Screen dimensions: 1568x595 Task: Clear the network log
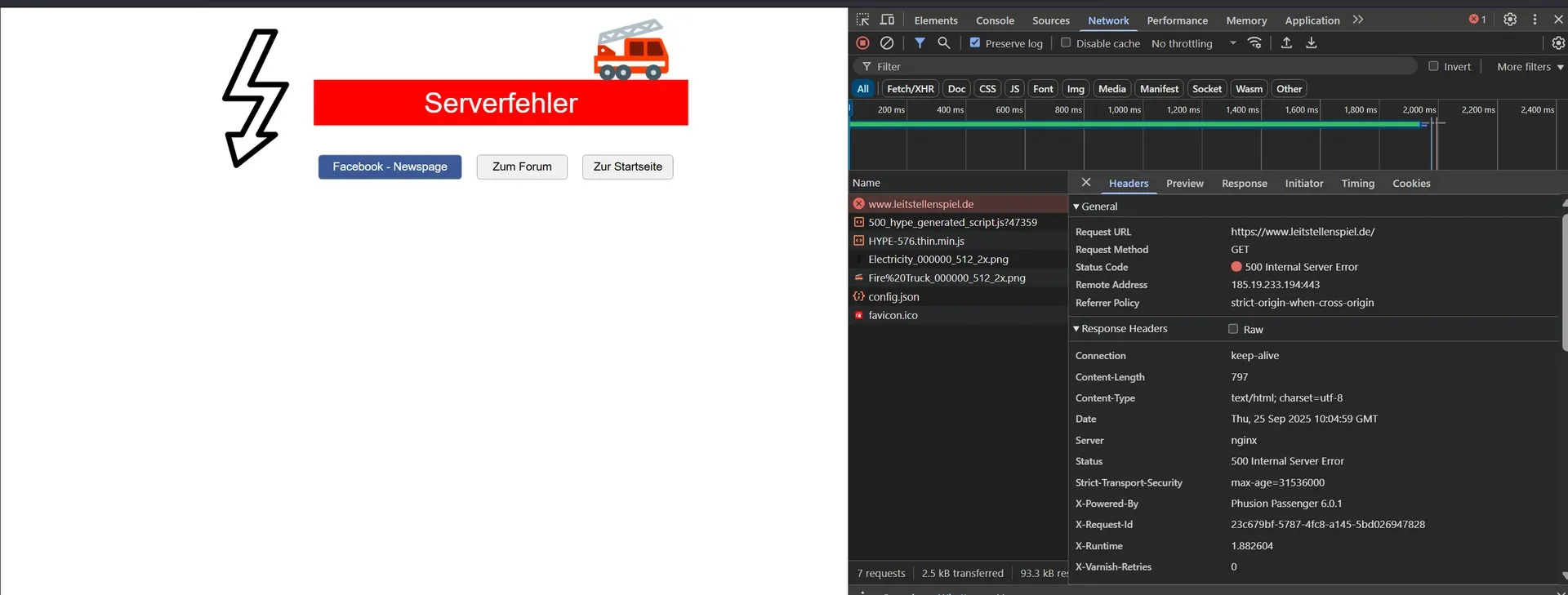tap(887, 43)
